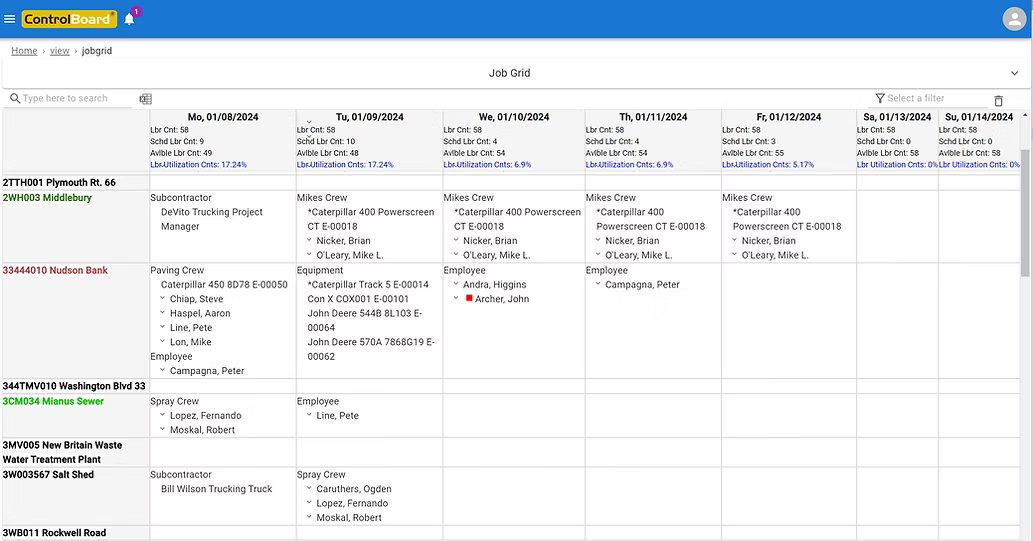
Task: Expand Chiap, Steve under Paving Crew
Action: pos(162,299)
